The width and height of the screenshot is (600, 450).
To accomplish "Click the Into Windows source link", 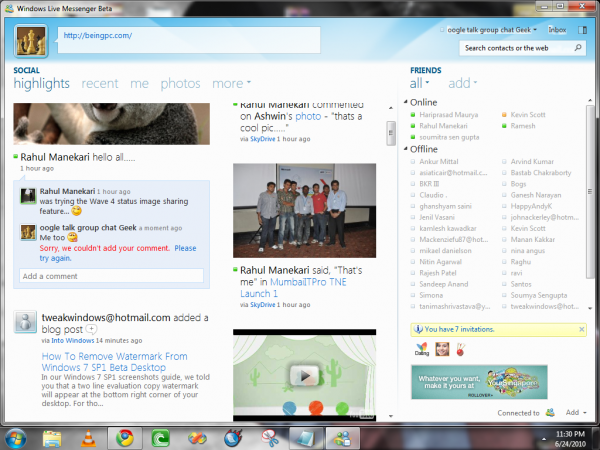I will [x=73, y=340].
